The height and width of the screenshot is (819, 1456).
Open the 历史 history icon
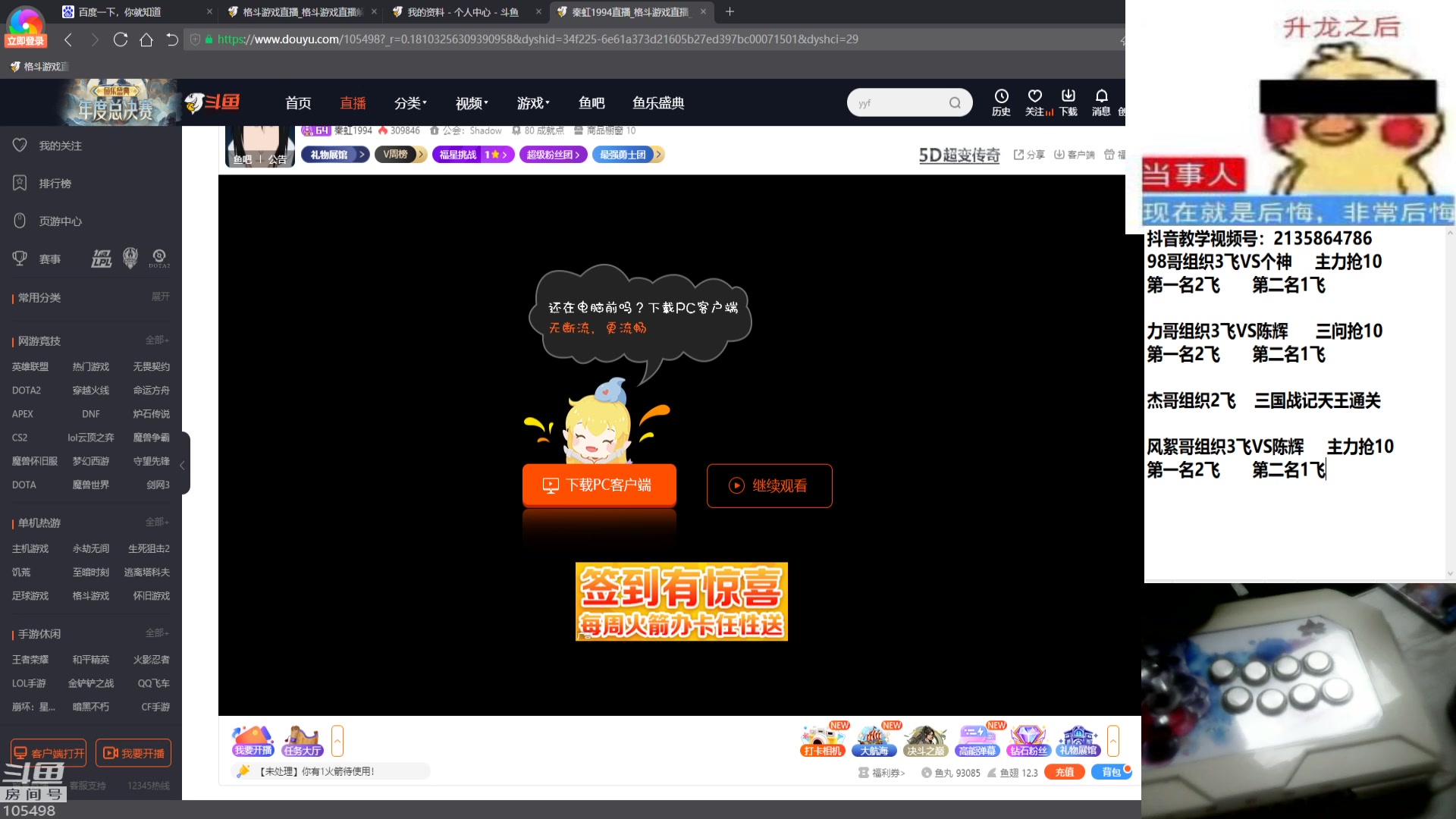pyautogui.click(x=1001, y=102)
